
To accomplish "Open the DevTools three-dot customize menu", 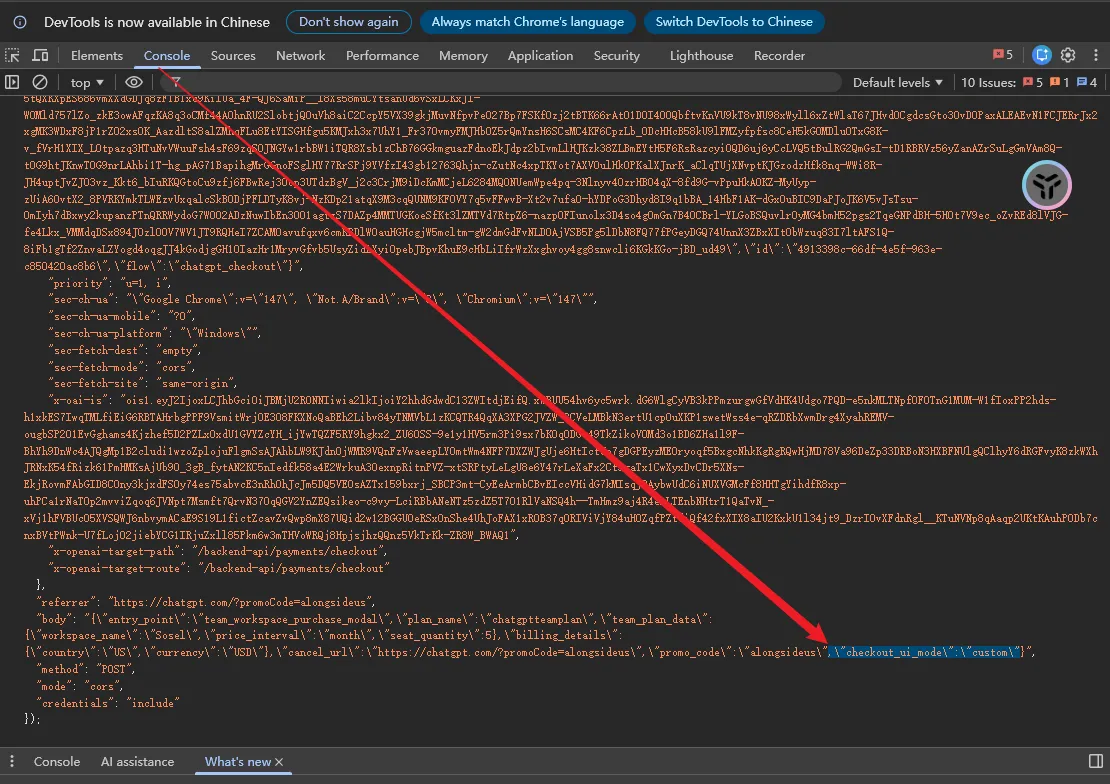I will 1096,55.
